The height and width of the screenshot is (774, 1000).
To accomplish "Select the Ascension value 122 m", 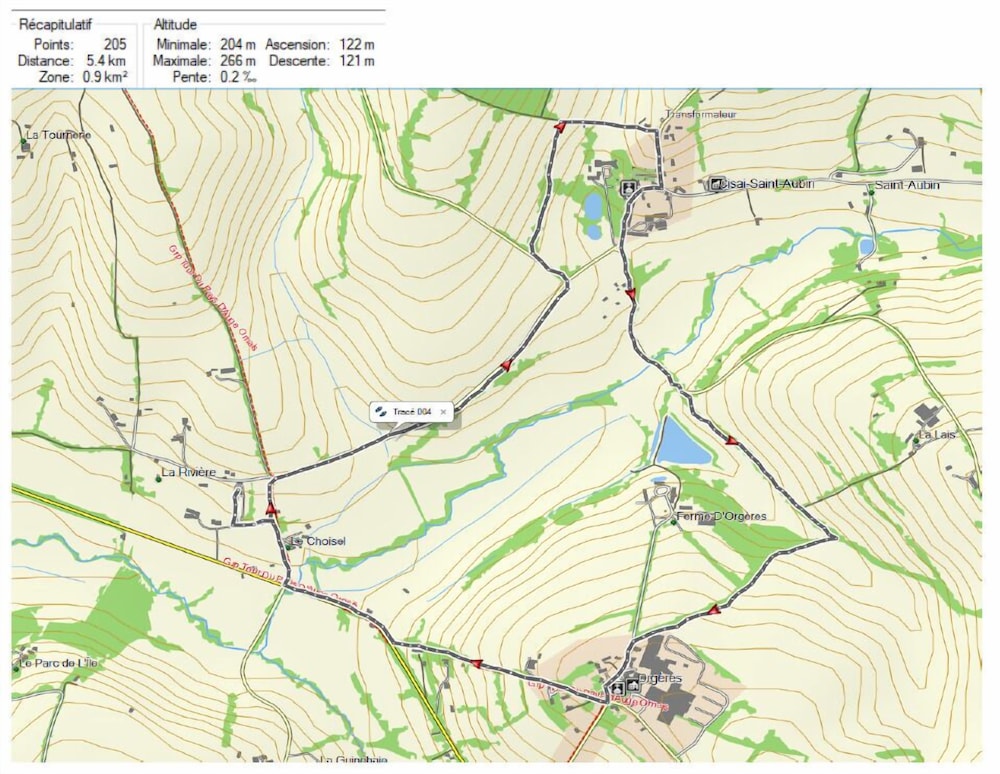I will click(357, 44).
